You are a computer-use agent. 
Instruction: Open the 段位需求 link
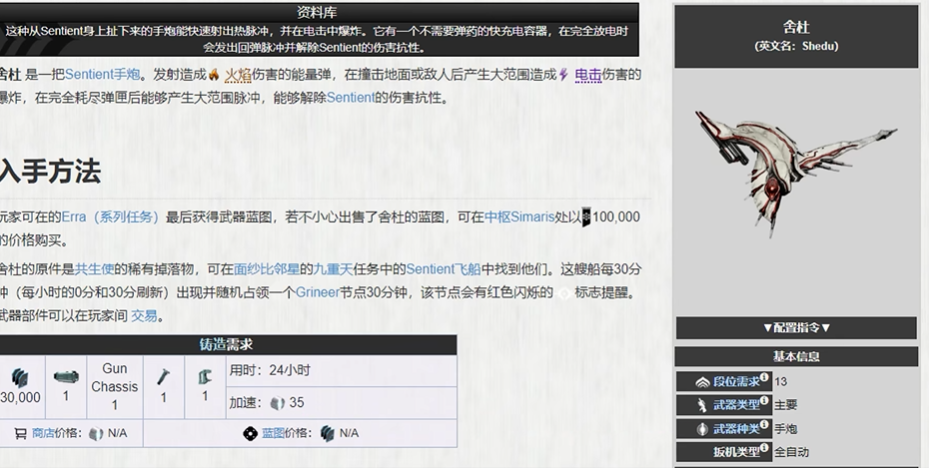pyautogui.click(x=736, y=382)
